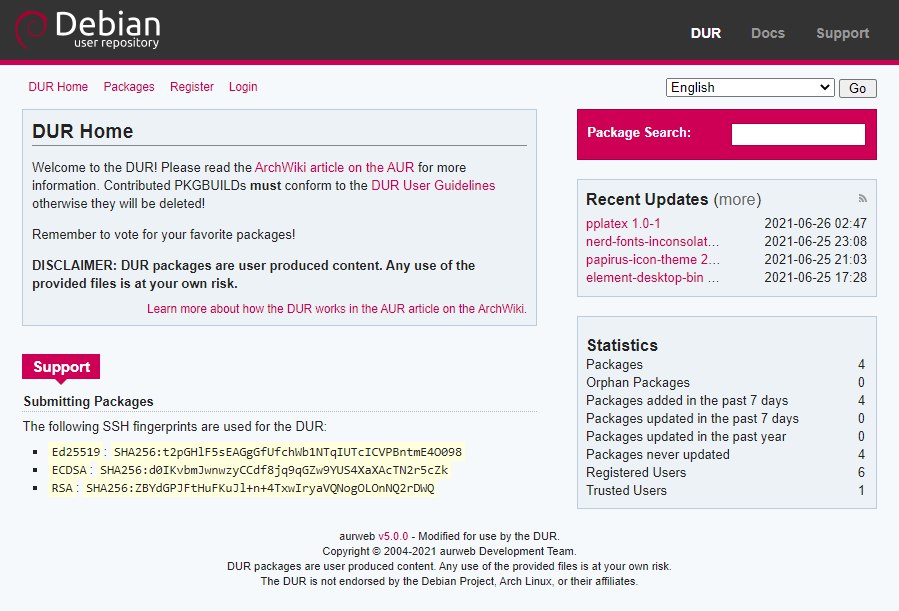Open Learn more about how DUR works link
Image resolution: width=899 pixels, height=611 pixels.
tap(337, 308)
